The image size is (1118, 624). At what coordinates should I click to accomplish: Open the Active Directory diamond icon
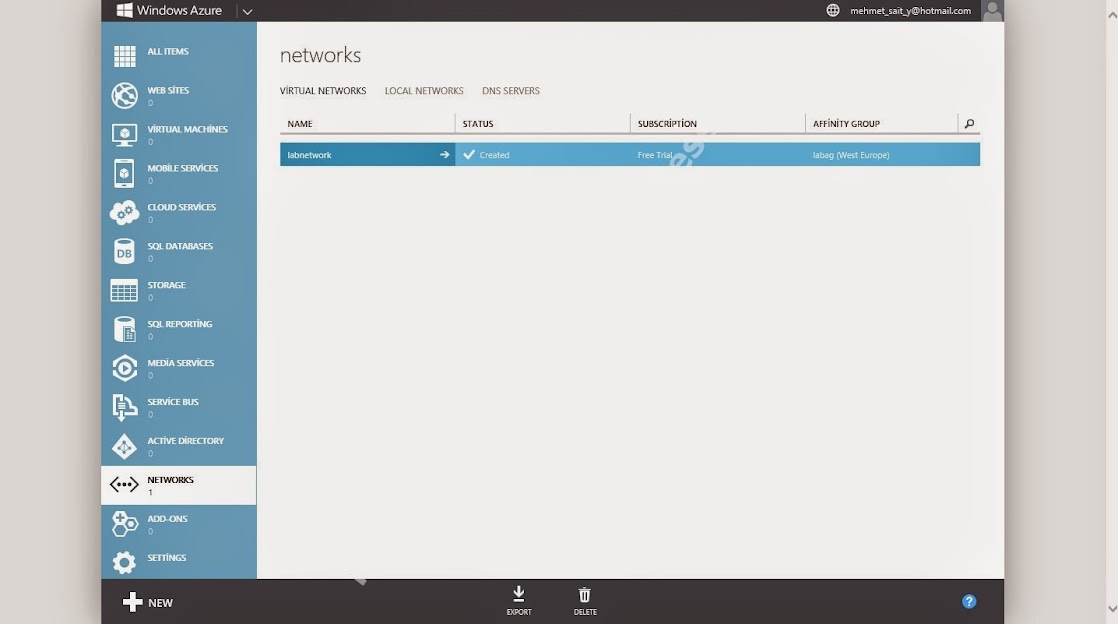124,446
